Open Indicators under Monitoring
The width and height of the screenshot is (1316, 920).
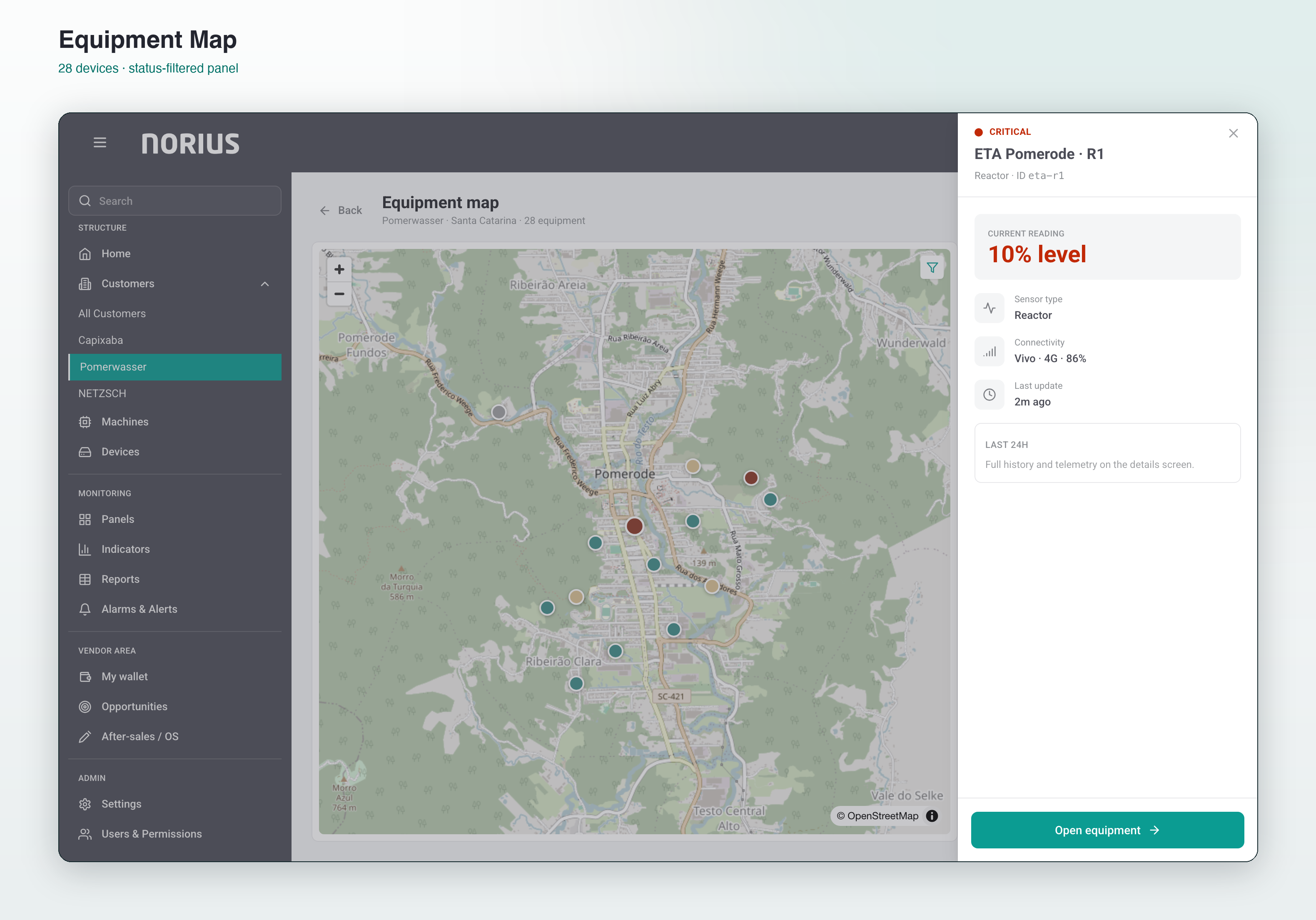(x=175, y=550)
